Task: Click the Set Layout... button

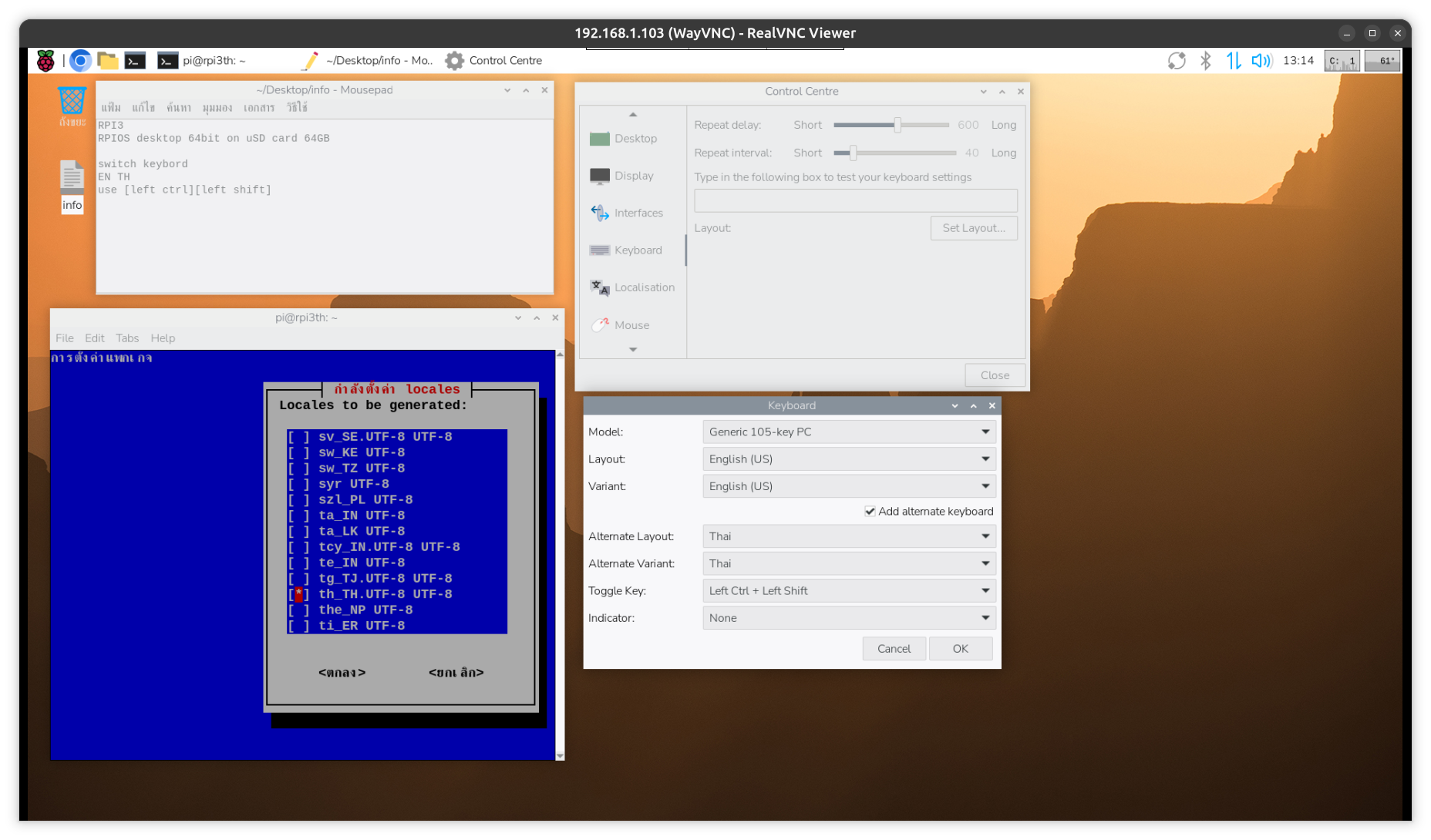Action: 973,228
